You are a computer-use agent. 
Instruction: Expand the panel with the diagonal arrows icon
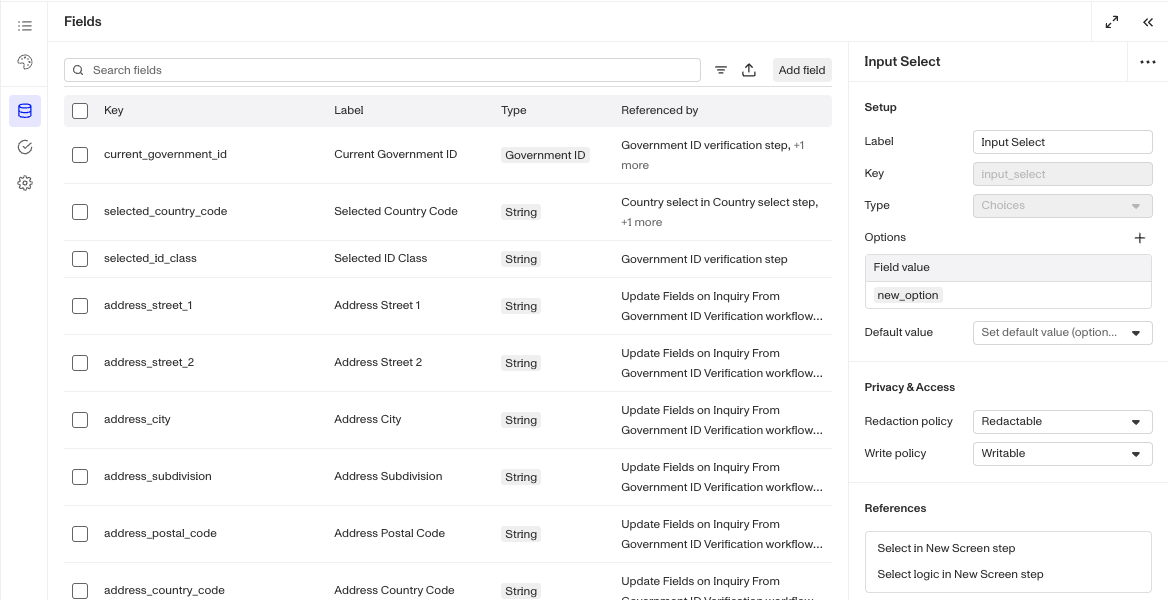(1111, 22)
